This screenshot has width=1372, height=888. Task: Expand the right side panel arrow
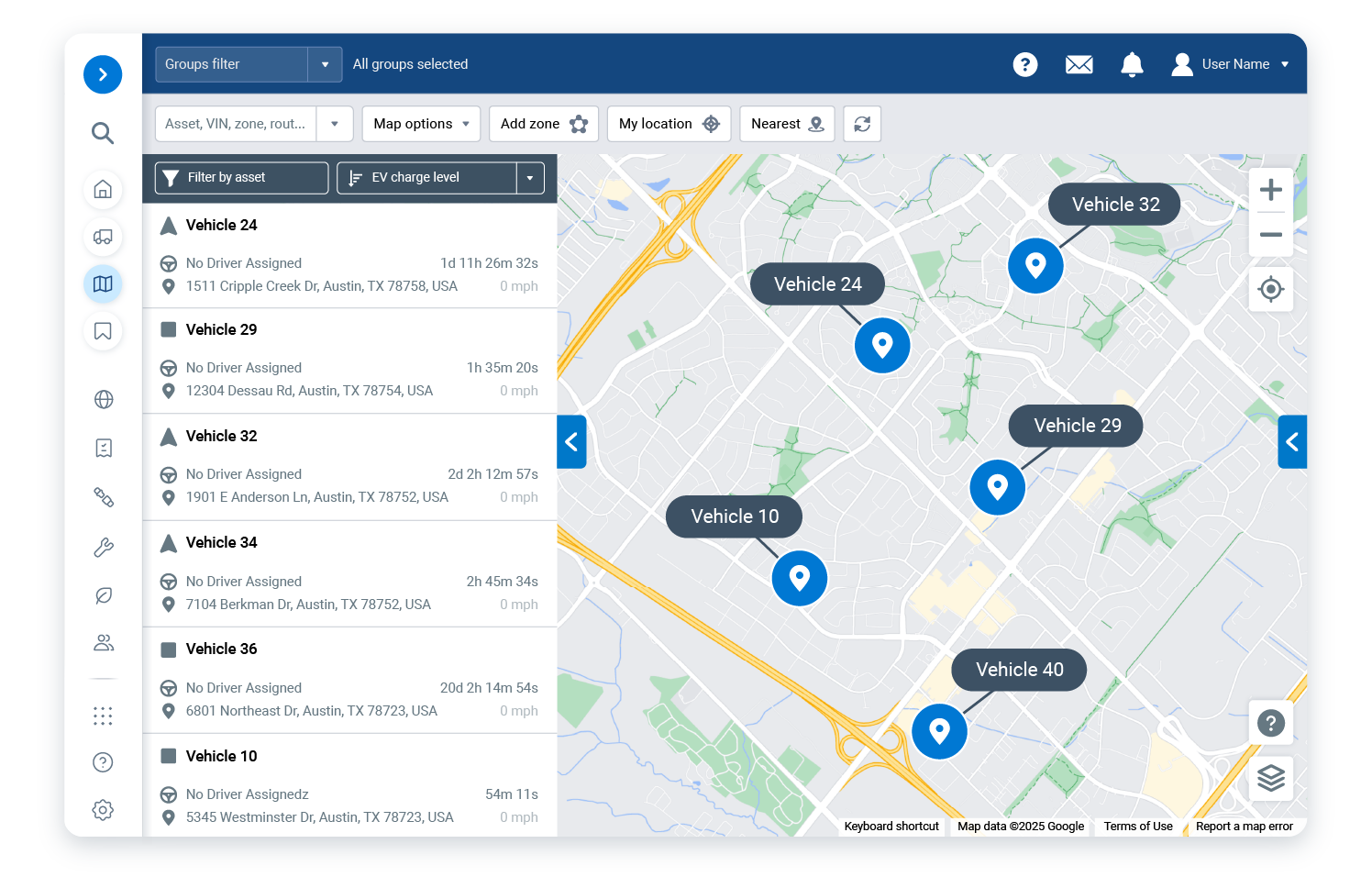(1292, 442)
